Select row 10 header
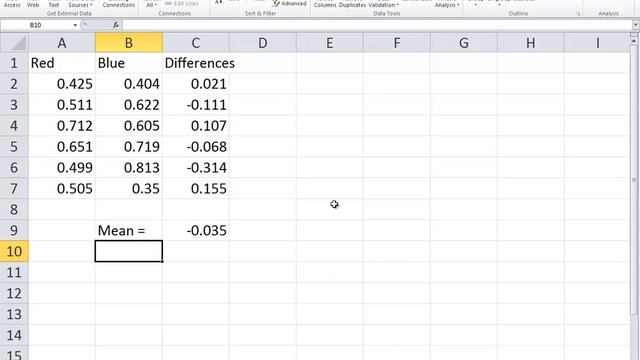The image size is (640, 360). pos(14,251)
